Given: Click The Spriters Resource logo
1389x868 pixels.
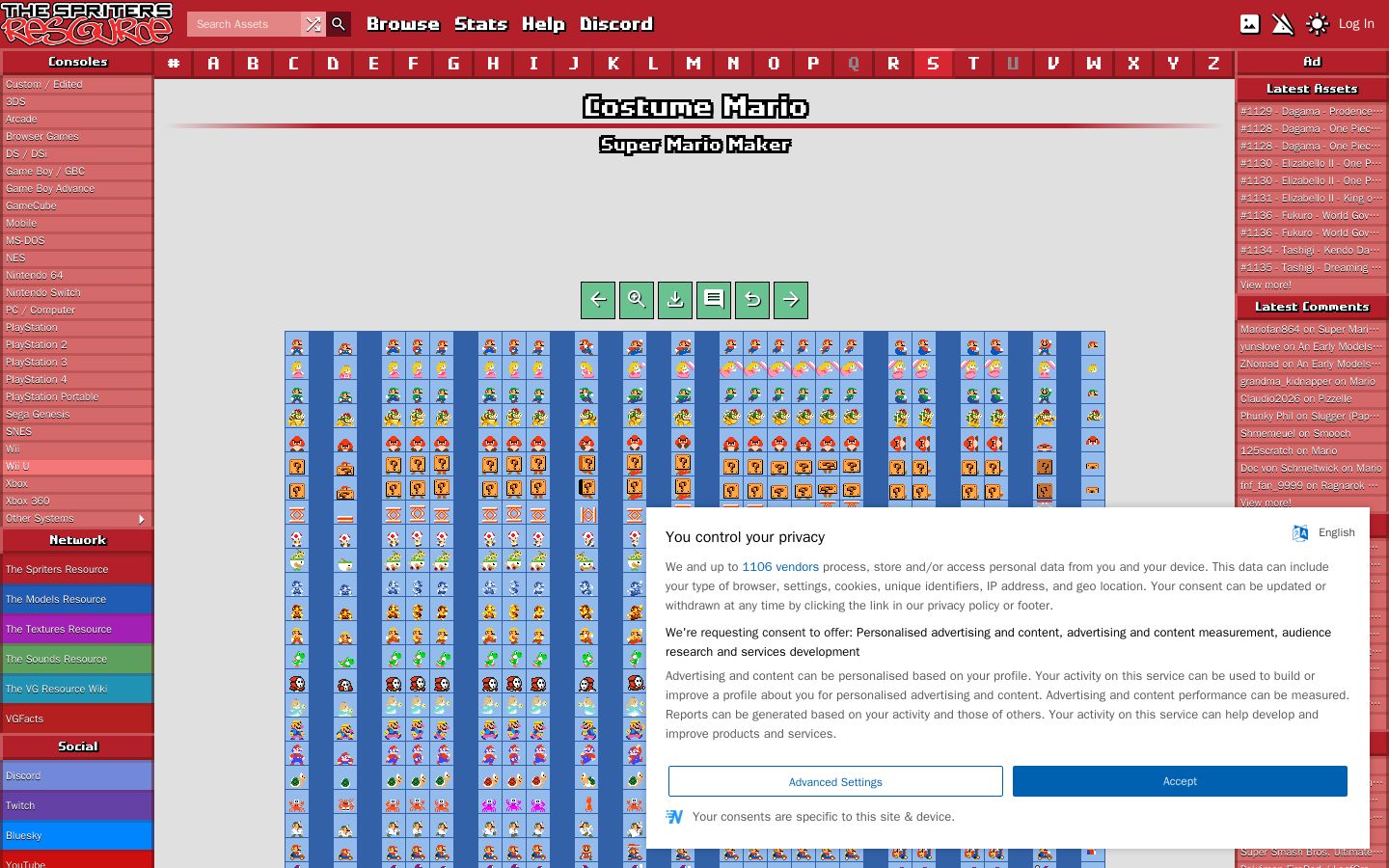Looking at the screenshot, I should point(87,24).
